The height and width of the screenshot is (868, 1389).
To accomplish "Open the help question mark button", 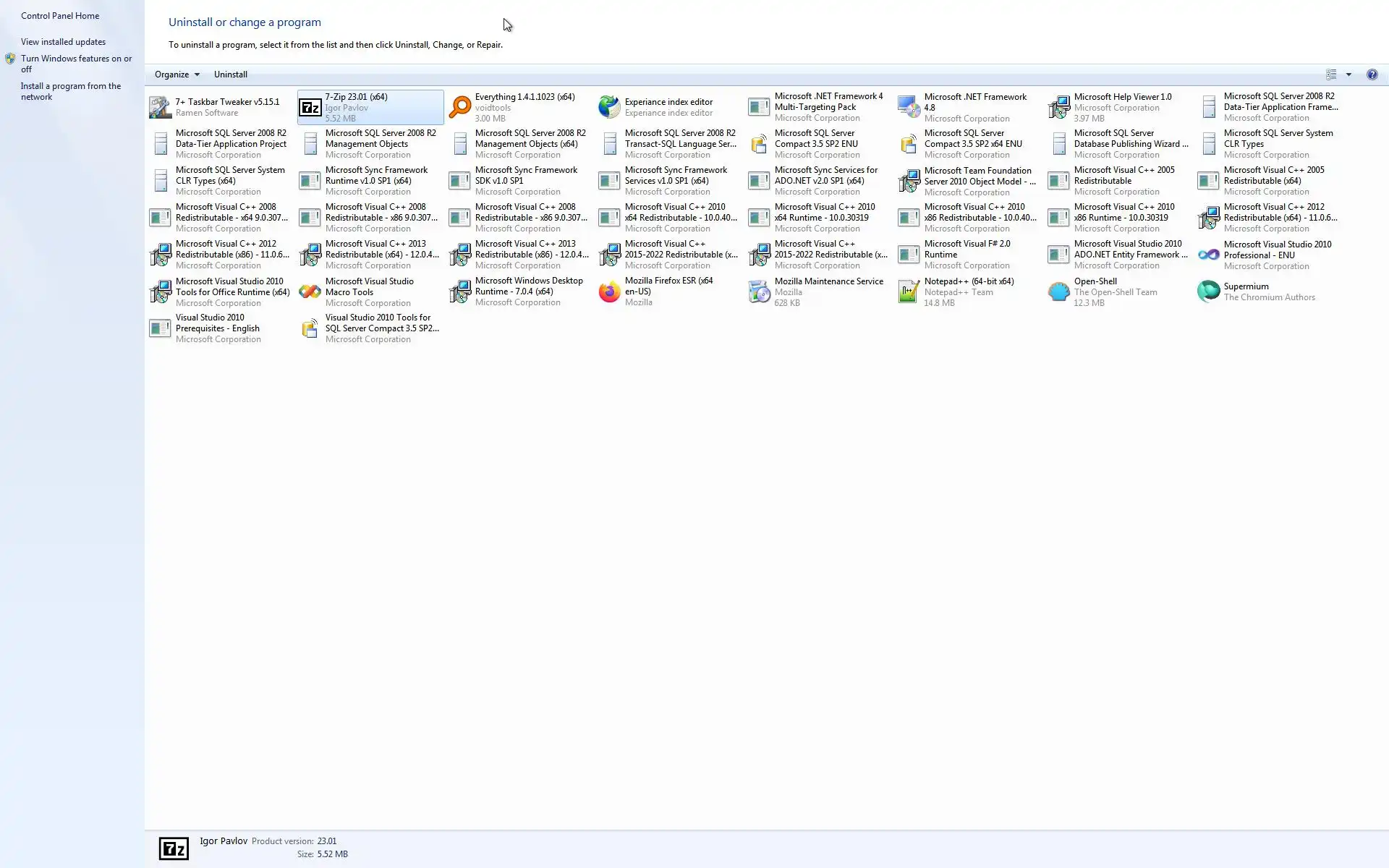I will [1372, 75].
